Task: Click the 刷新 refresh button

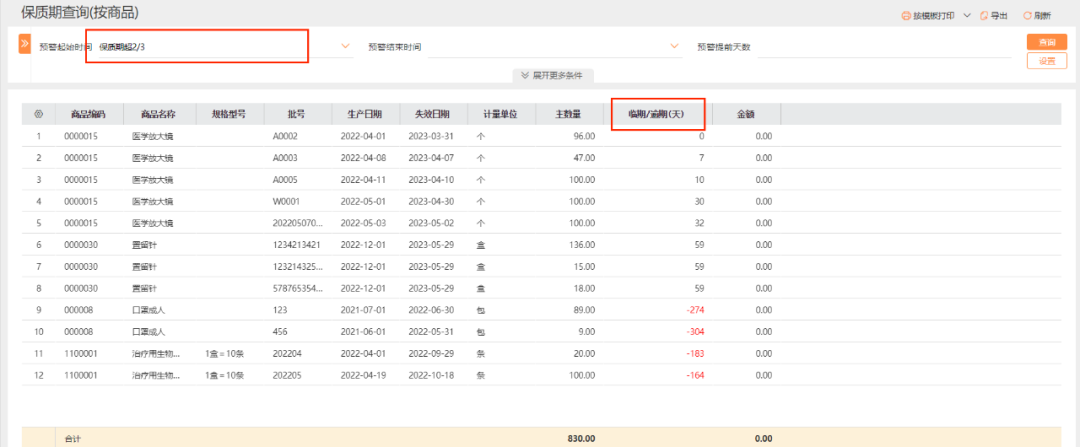Action: click(1037, 15)
